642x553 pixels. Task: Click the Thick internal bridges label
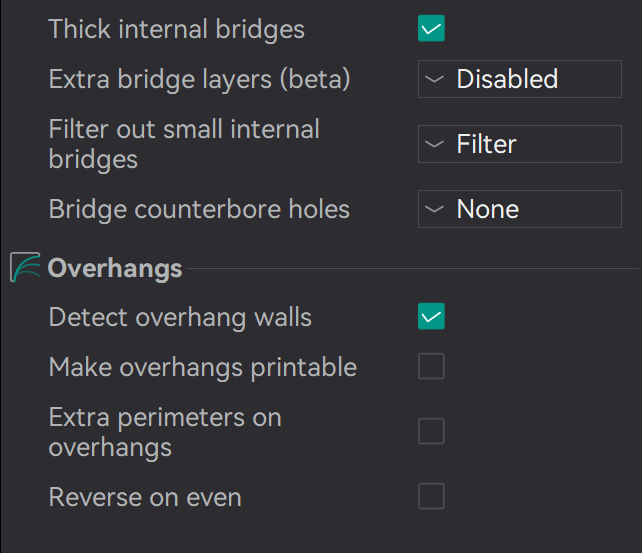(x=176, y=29)
